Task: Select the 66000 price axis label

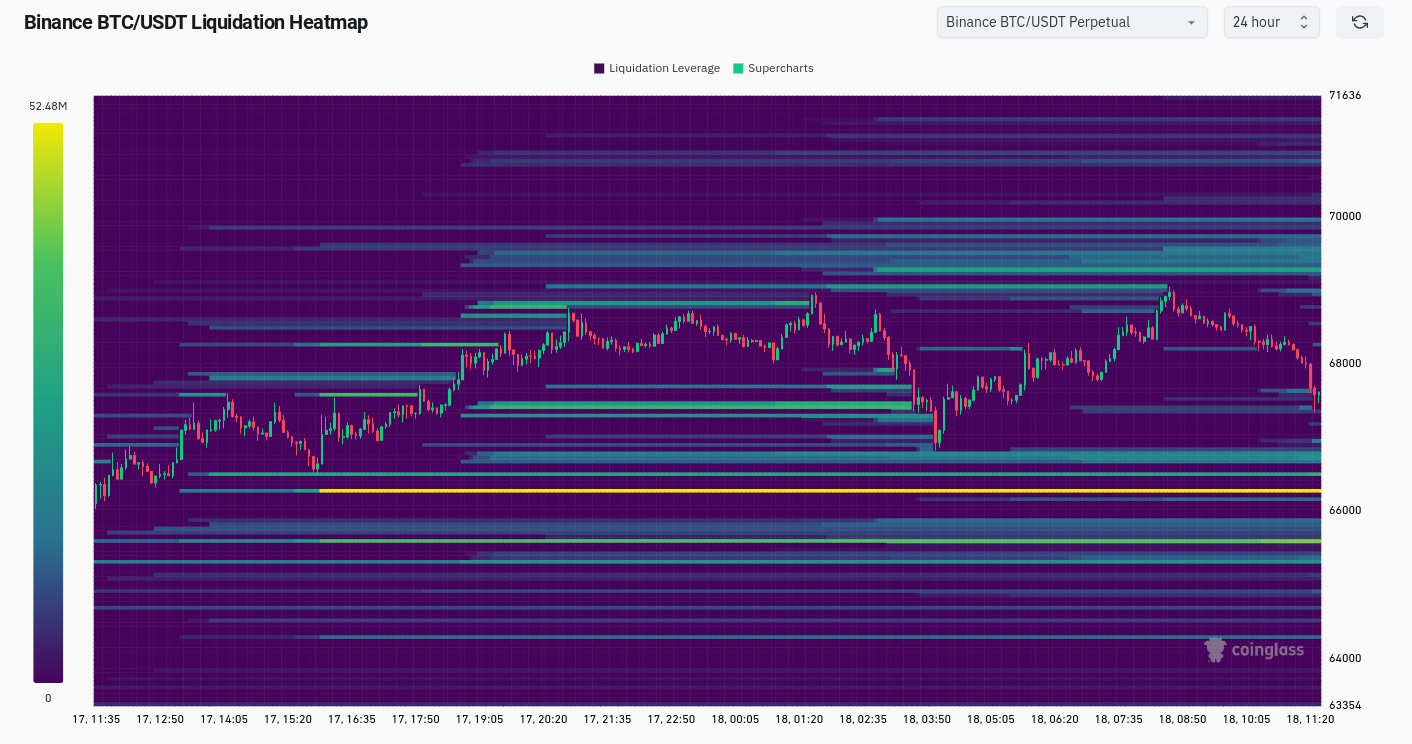Action: (x=1344, y=510)
